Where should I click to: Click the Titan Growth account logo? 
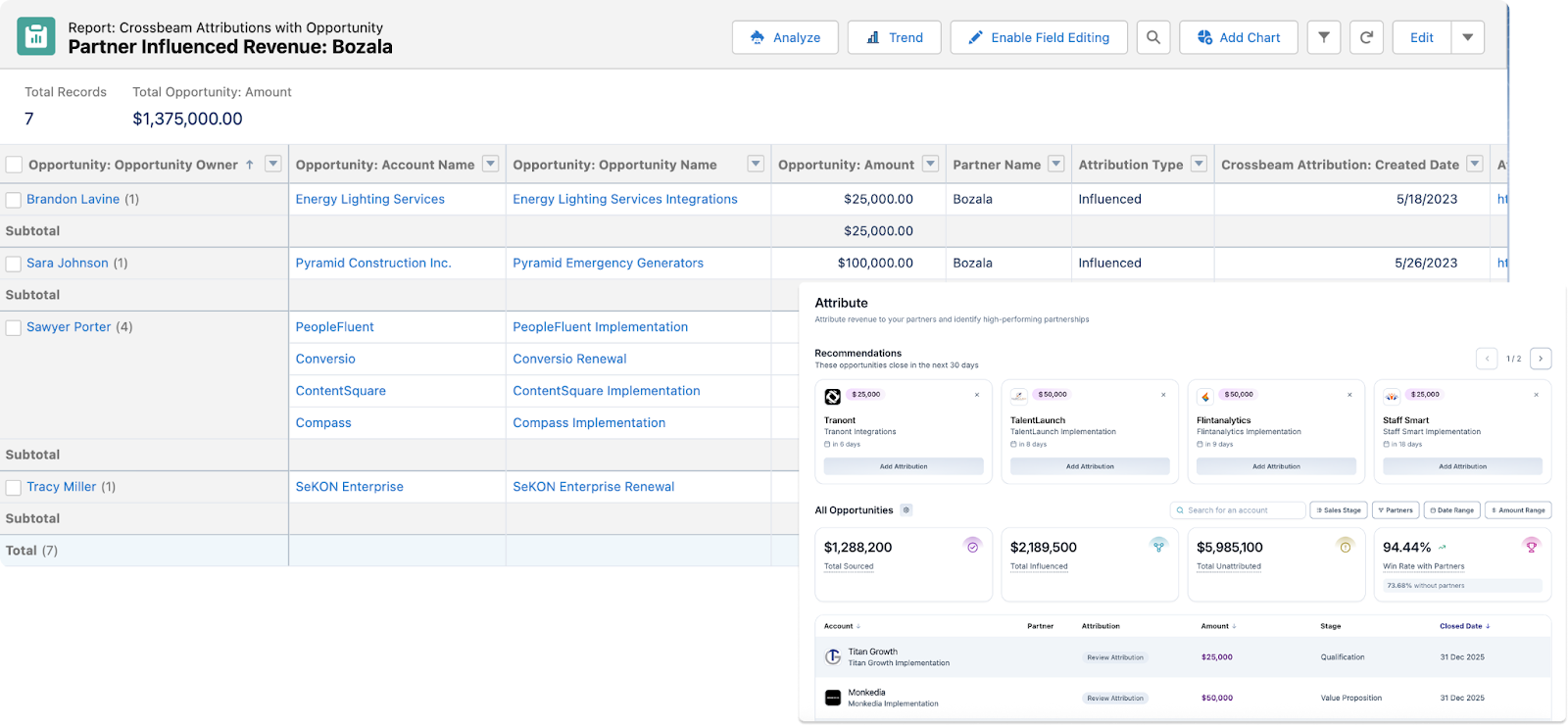coord(833,656)
